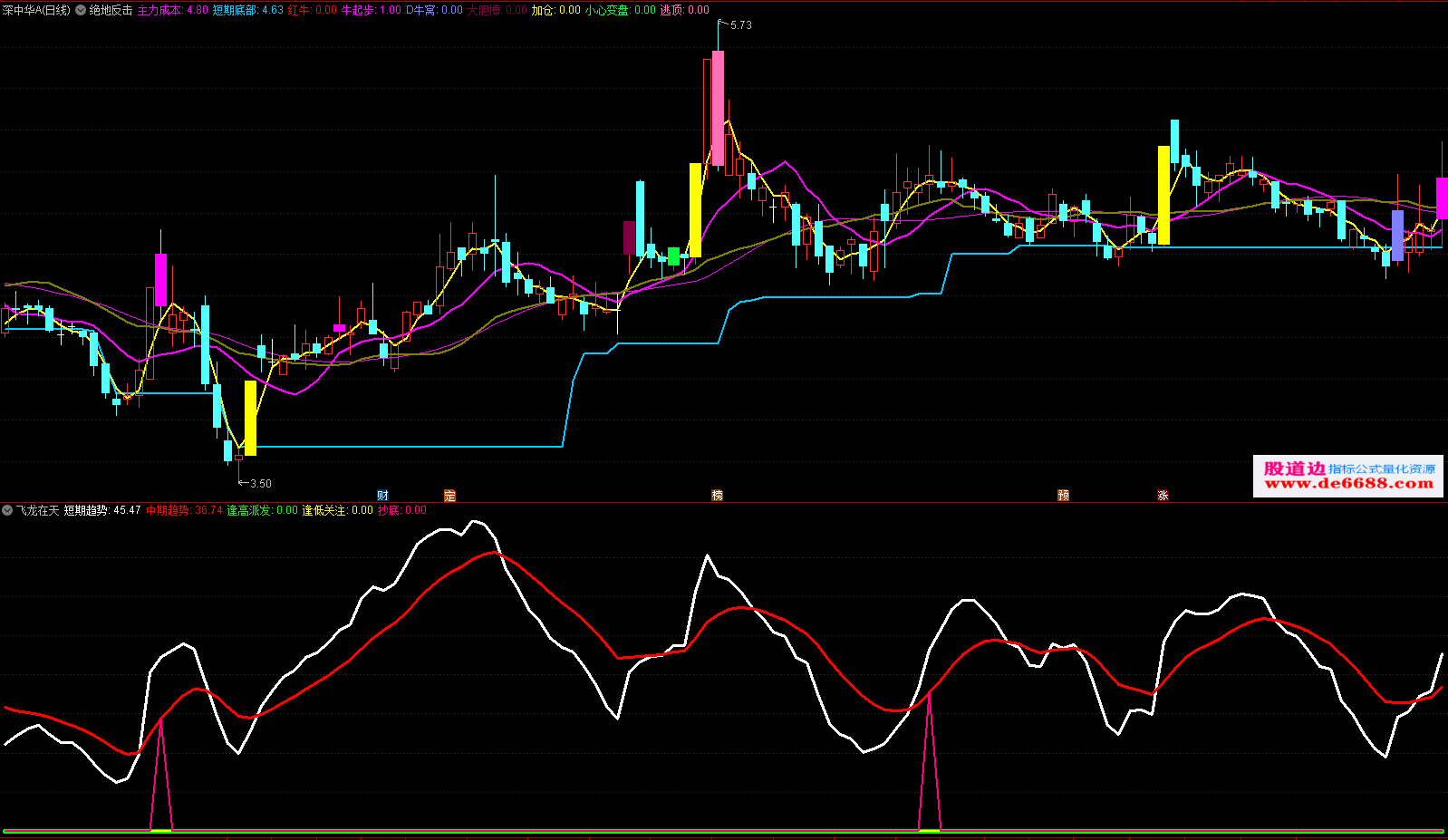Click the 榜 event marker icon
This screenshot has height=840, width=1448.
717,496
